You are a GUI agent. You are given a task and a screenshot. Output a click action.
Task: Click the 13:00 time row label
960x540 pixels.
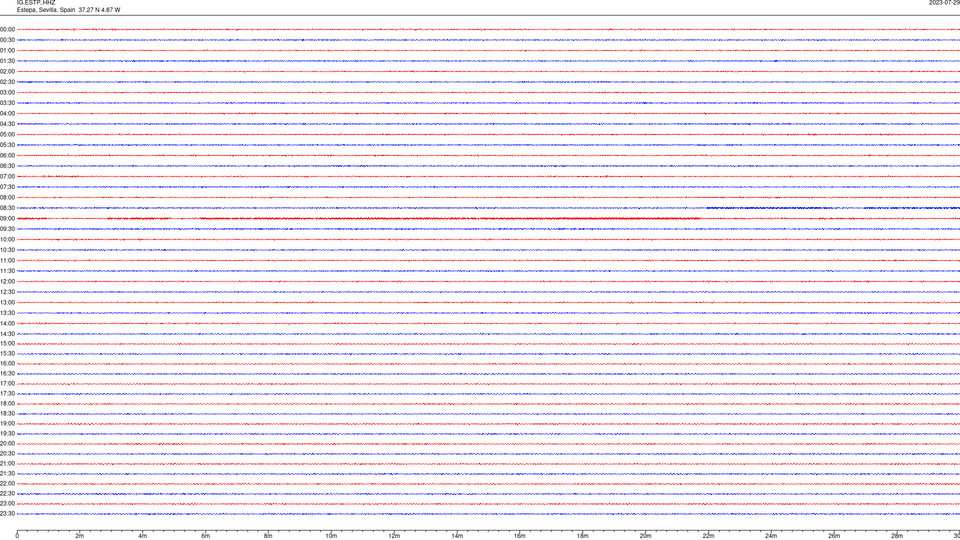(x=7, y=302)
